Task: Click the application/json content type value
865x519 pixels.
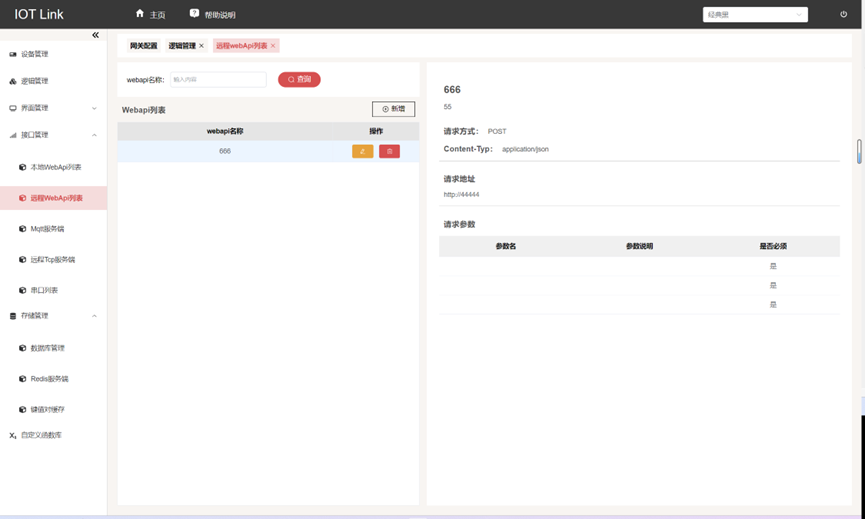Action: (525, 149)
